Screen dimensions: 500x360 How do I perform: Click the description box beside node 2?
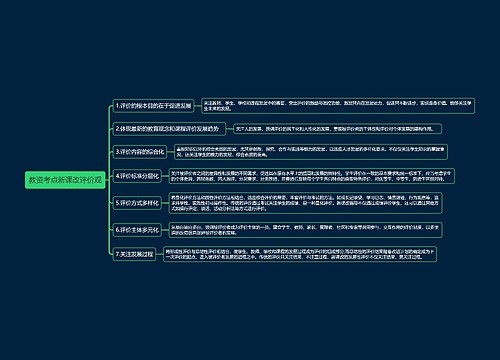click(338, 129)
